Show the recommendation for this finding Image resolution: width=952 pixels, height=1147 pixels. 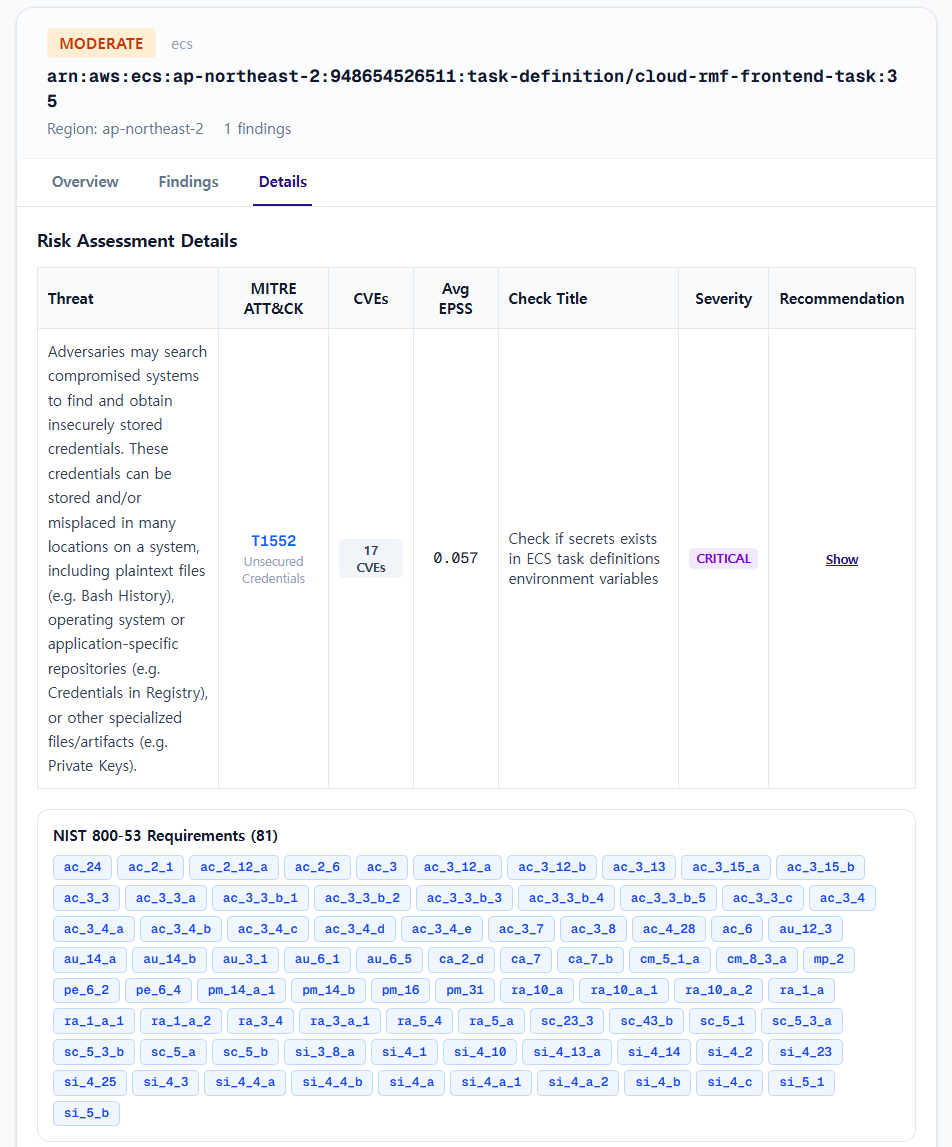(842, 560)
